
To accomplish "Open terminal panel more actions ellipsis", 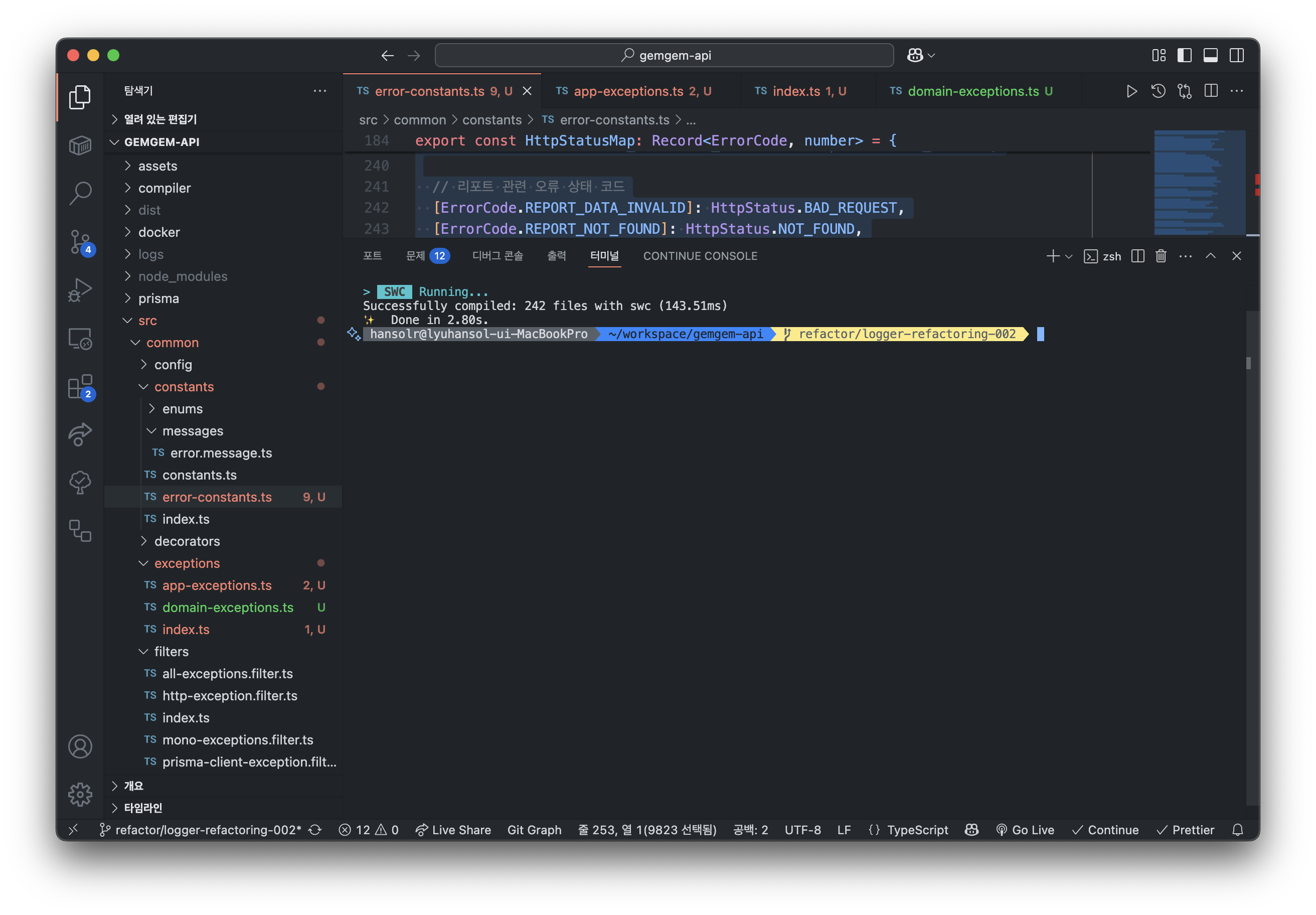I will point(1185,256).
